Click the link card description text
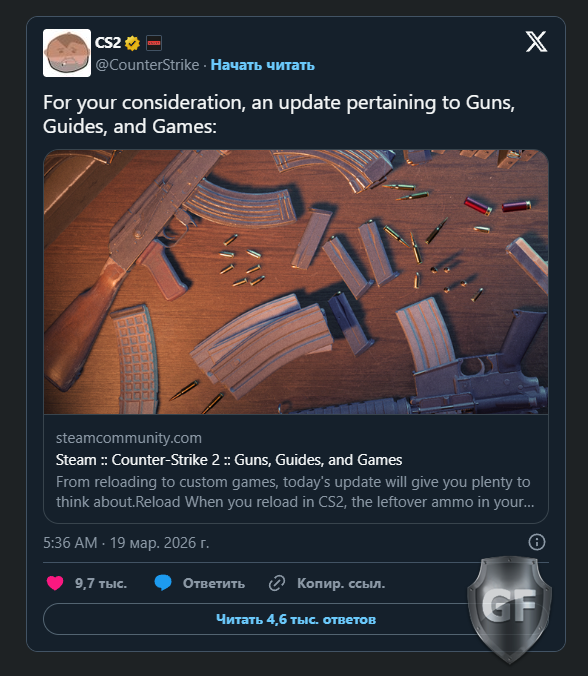Image resolution: width=588 pixels, height=676 pixels. click(x=295, y=492)
